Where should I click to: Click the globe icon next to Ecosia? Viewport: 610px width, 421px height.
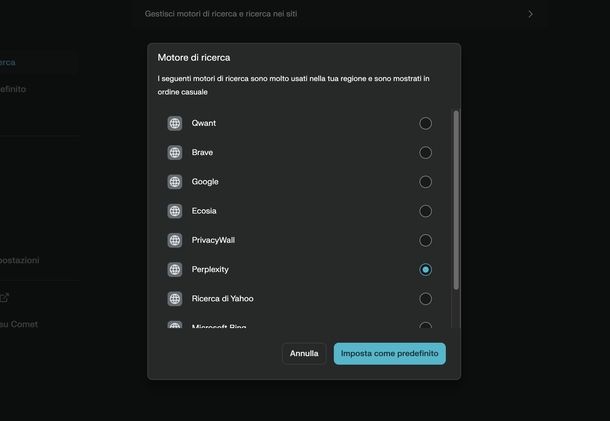[175, 211]
